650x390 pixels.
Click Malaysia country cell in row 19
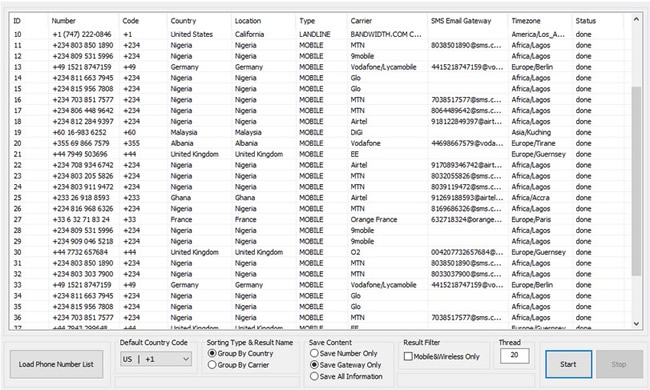[x=184, y=132]
